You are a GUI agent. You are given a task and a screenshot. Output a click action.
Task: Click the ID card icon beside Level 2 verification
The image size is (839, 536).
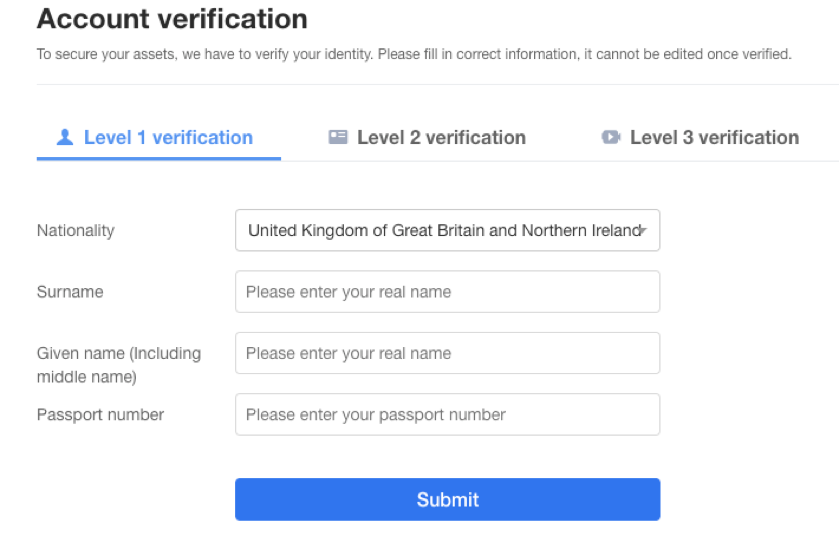[338, 137]
